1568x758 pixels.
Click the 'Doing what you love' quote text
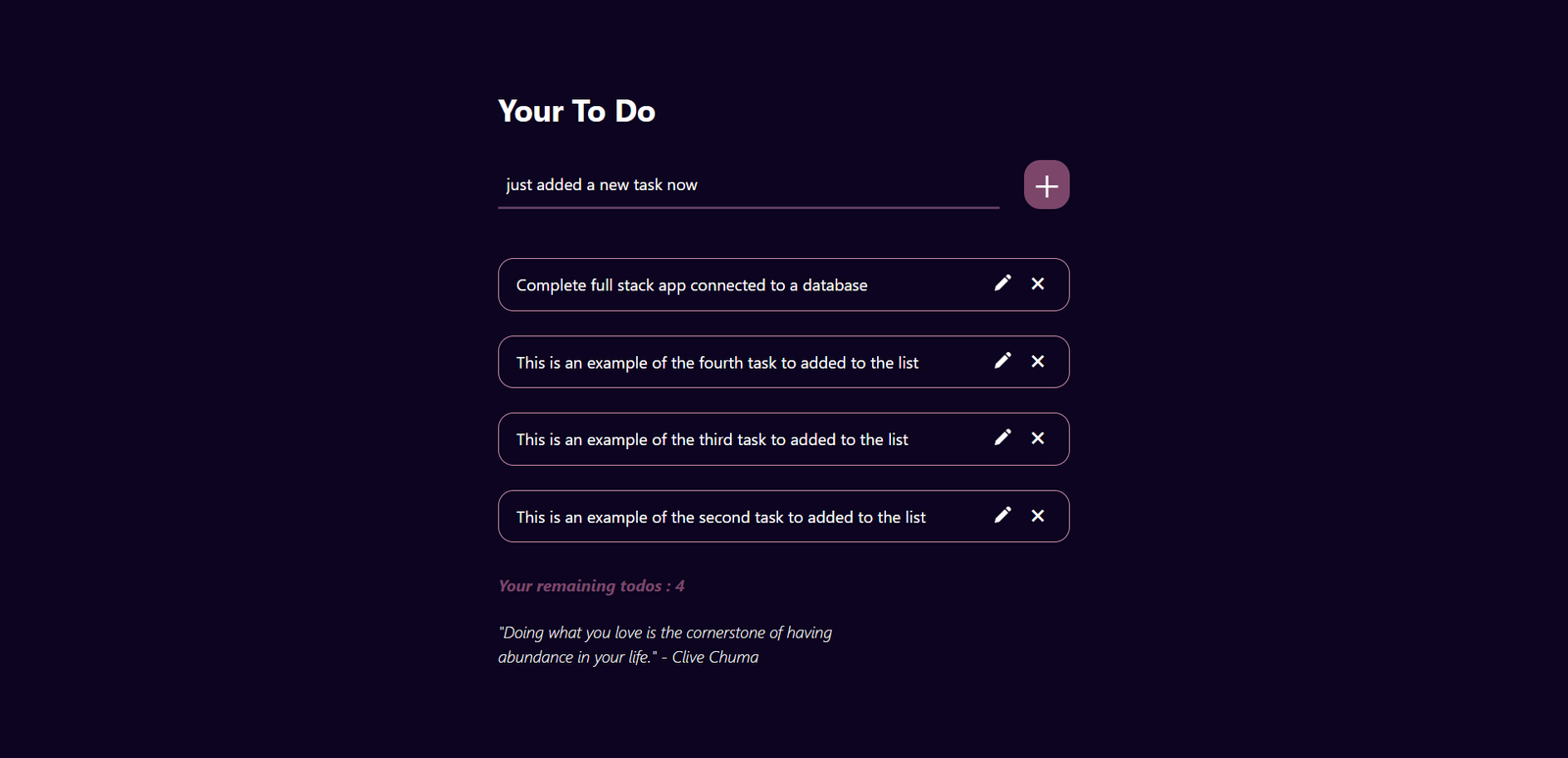[x=666, y=633]
